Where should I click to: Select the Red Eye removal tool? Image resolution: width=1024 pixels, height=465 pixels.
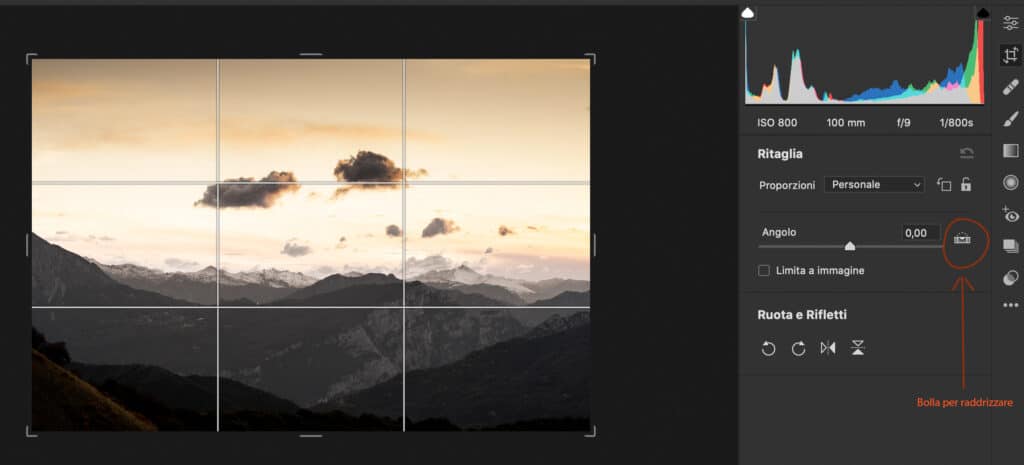pyautogui.click(x=1010, y=214)
